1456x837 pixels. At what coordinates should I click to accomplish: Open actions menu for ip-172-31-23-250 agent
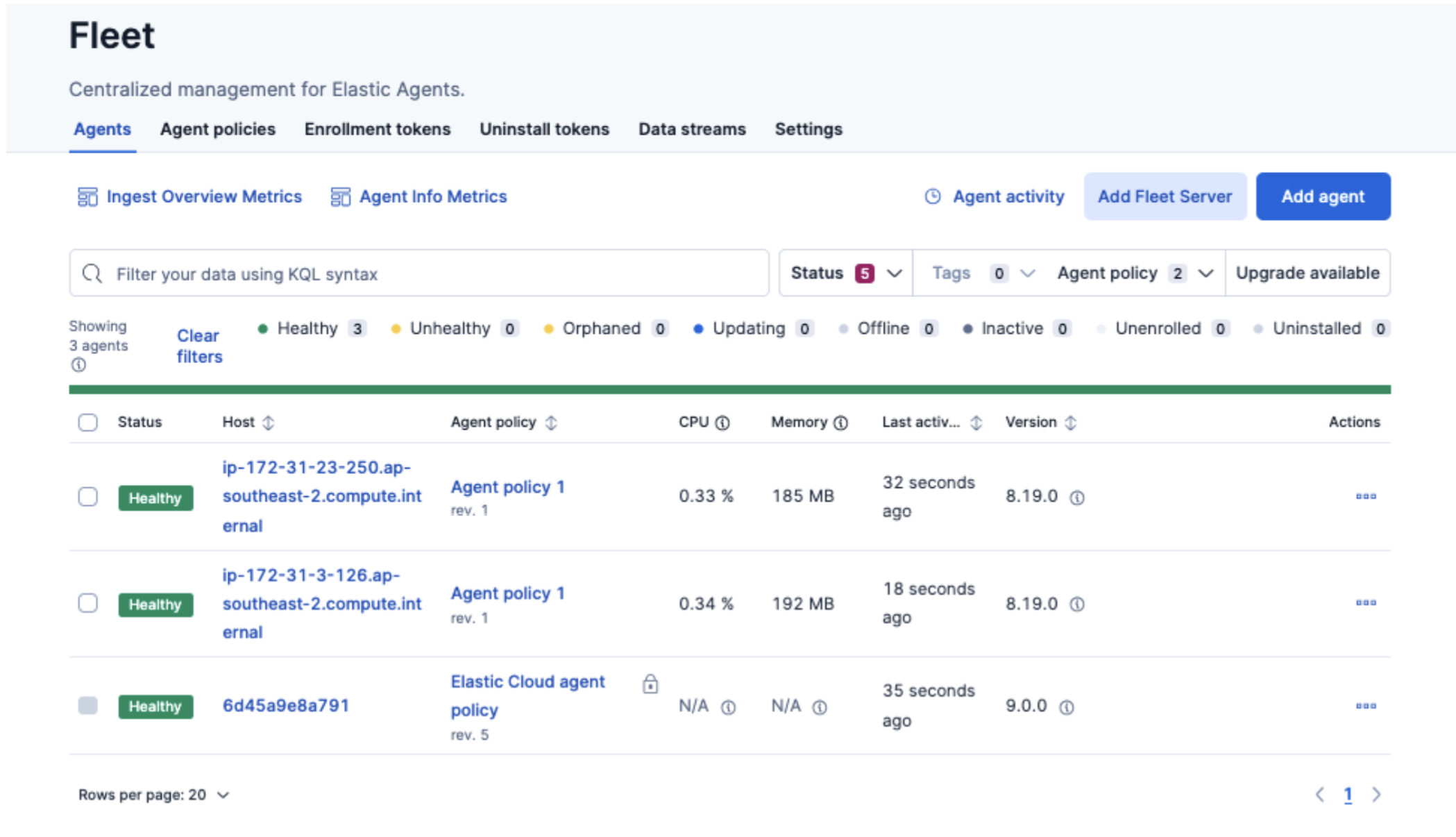pyautogui.click(x=1365, y=496)
